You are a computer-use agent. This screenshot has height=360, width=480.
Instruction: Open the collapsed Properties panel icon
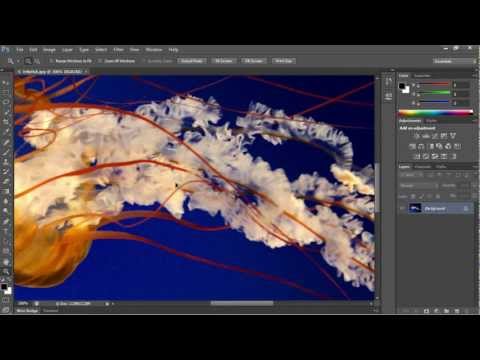pos(388,96)
